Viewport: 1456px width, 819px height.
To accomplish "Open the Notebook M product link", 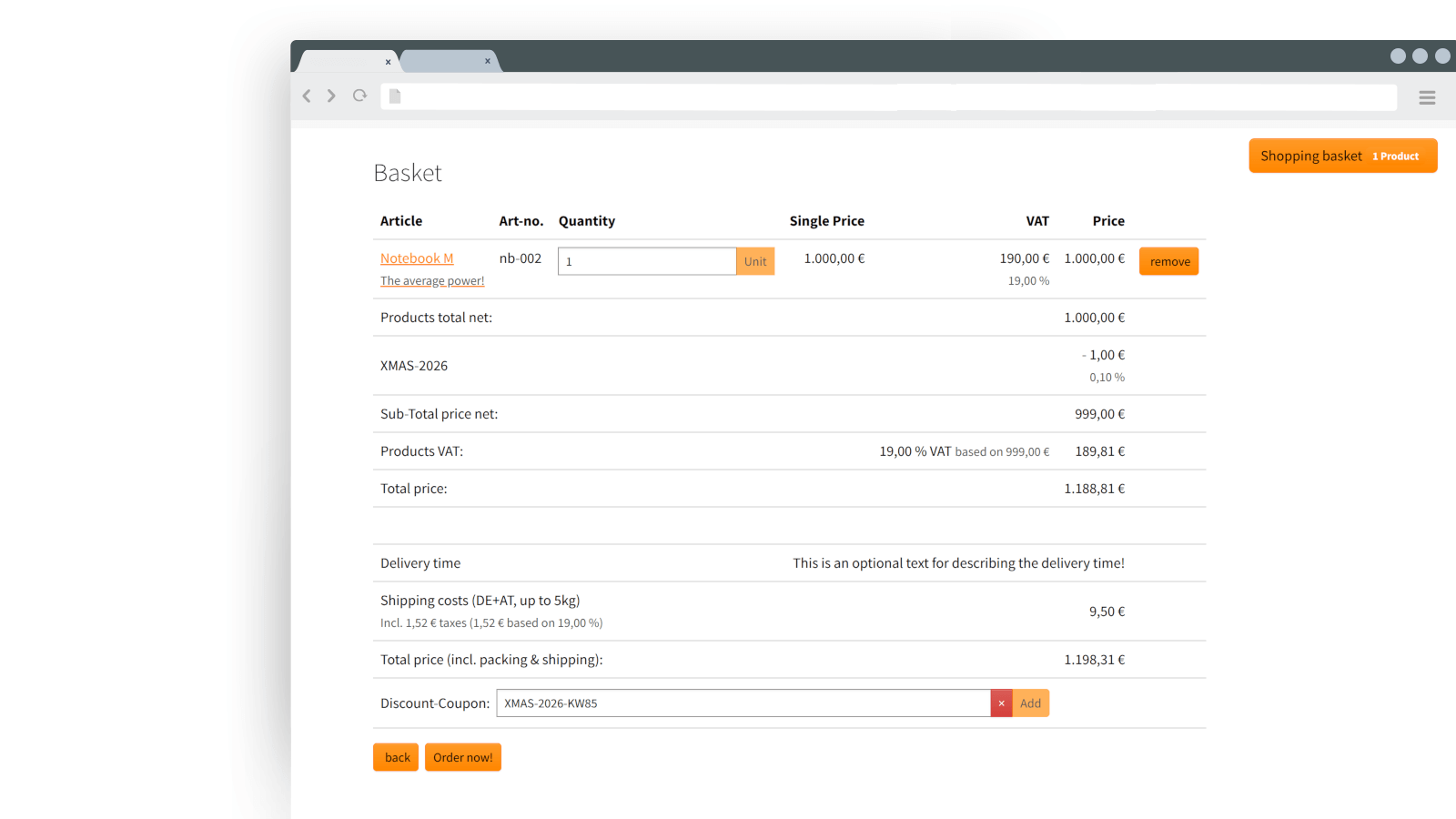I will [x=417, y=258].
